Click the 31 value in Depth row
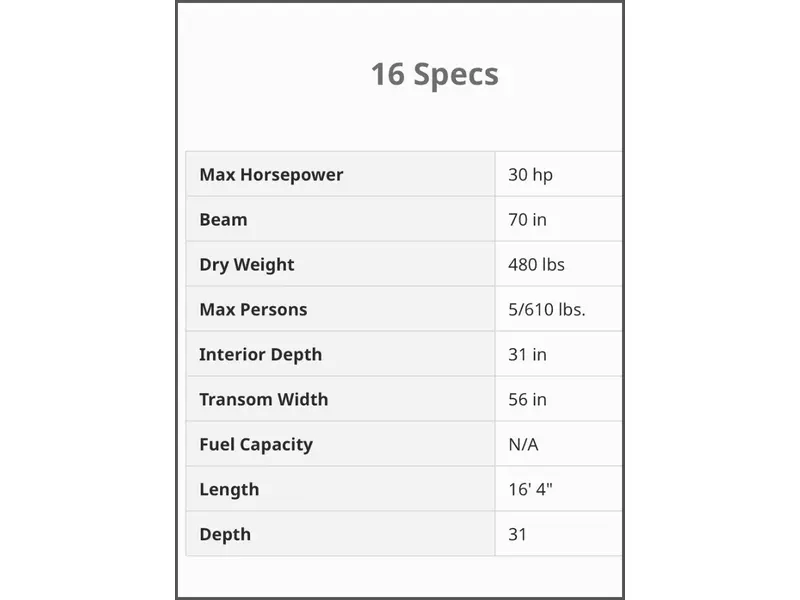Screen dimensions: 800x600 (x=517, y=535)
